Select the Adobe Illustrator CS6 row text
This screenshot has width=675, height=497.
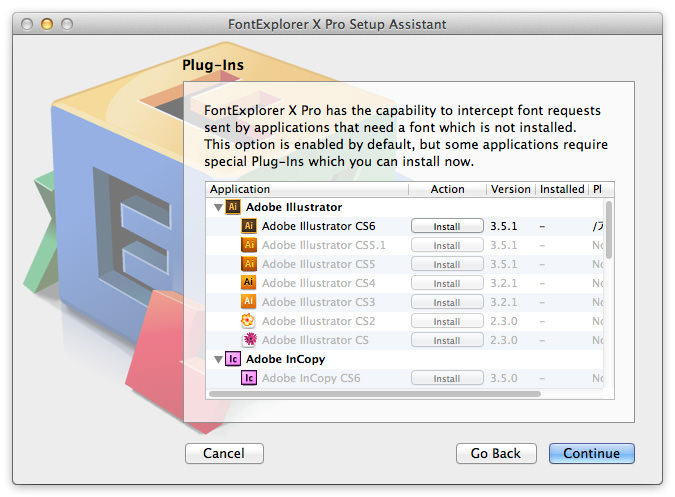pyautogui.click(x=319, y=226)
